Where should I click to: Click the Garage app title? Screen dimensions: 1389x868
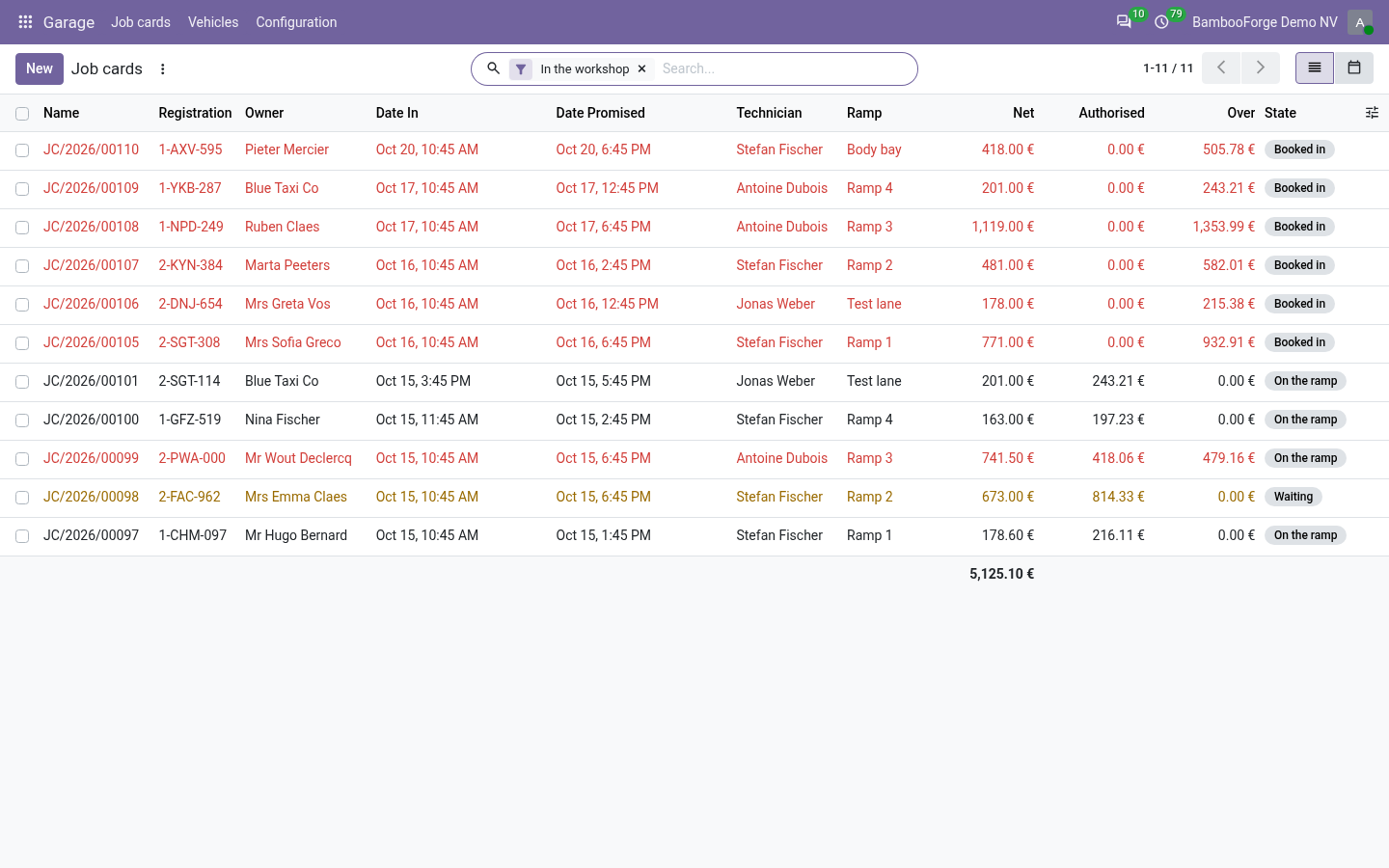point(68,22)
